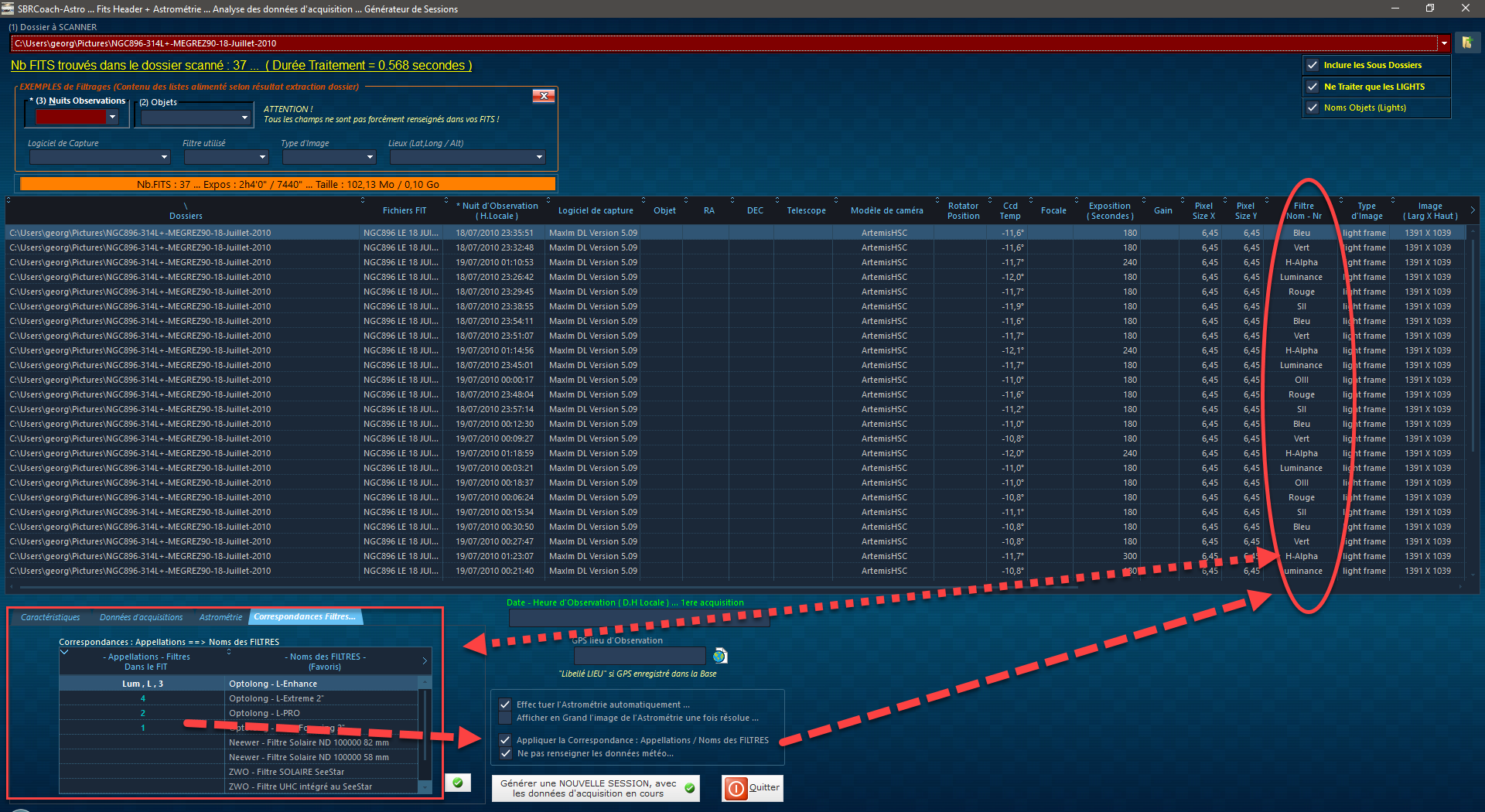Screen dimensions: 1485x812
Task: Toggle Ne pas renseigner les données météo checkbox
Action: point(505,753)
